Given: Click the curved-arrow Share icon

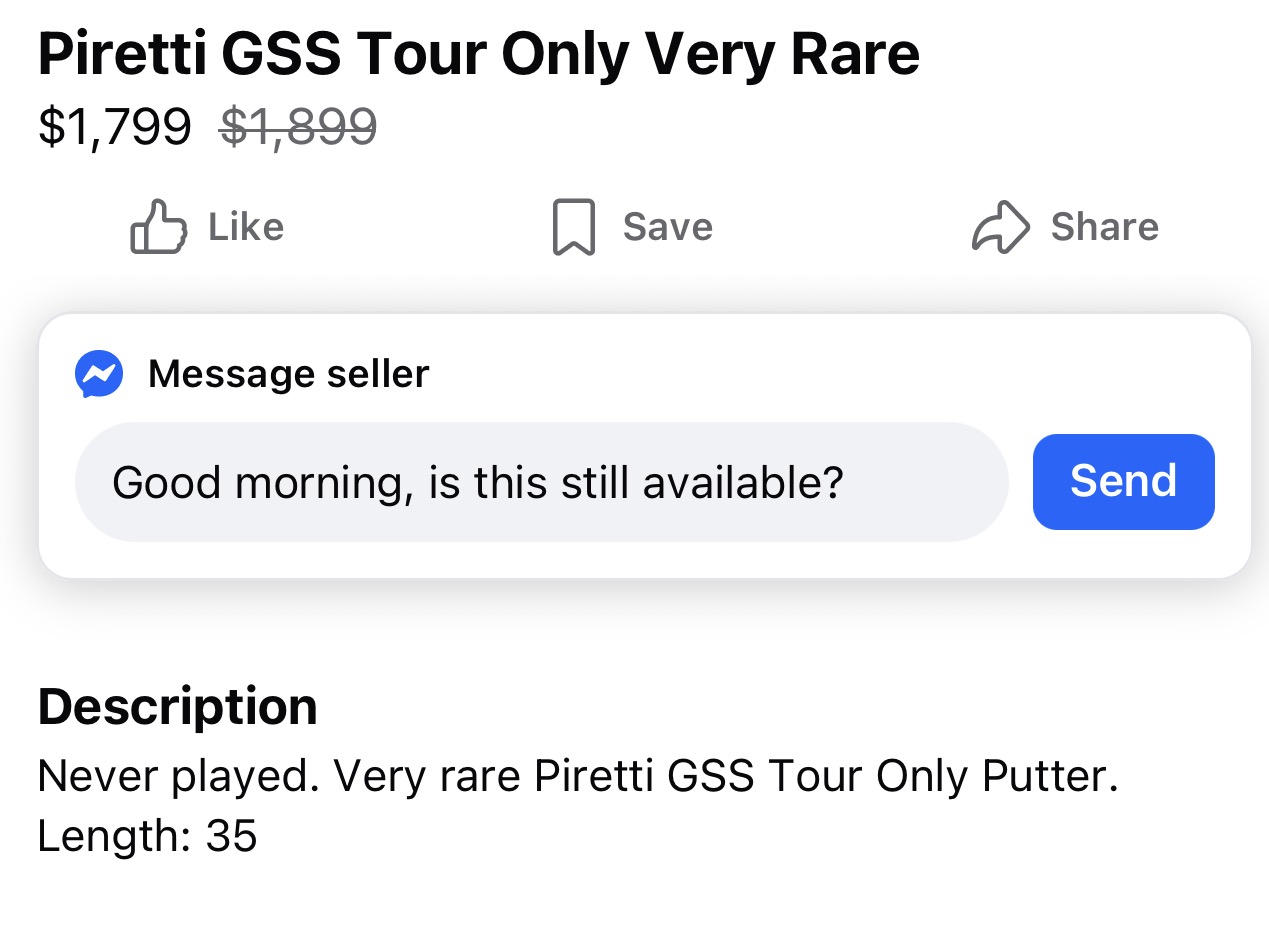Looking at the screenshot, I should (1000, 227).
